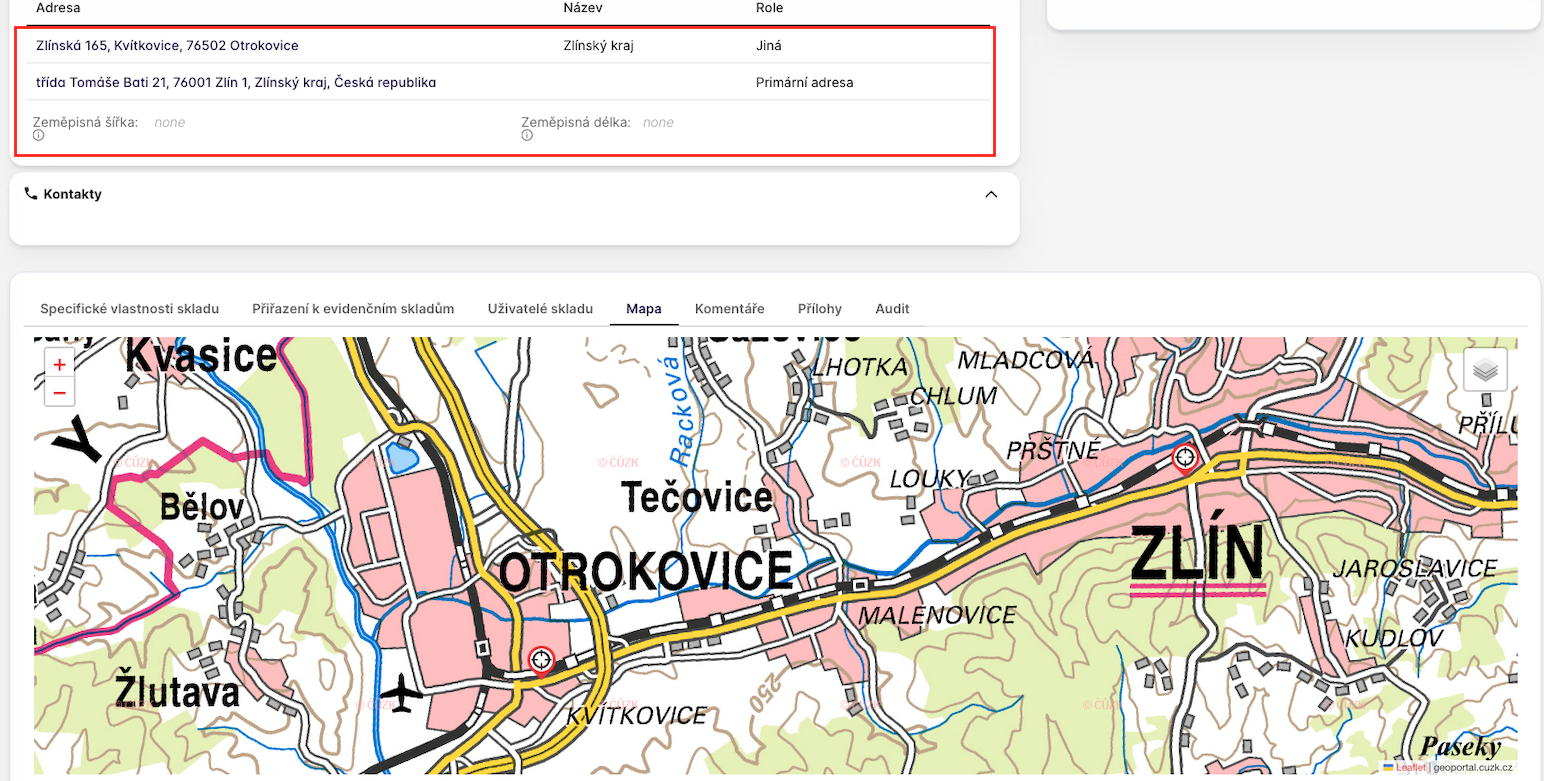Collapse the Kontakty section

click(x=991, y=194)
